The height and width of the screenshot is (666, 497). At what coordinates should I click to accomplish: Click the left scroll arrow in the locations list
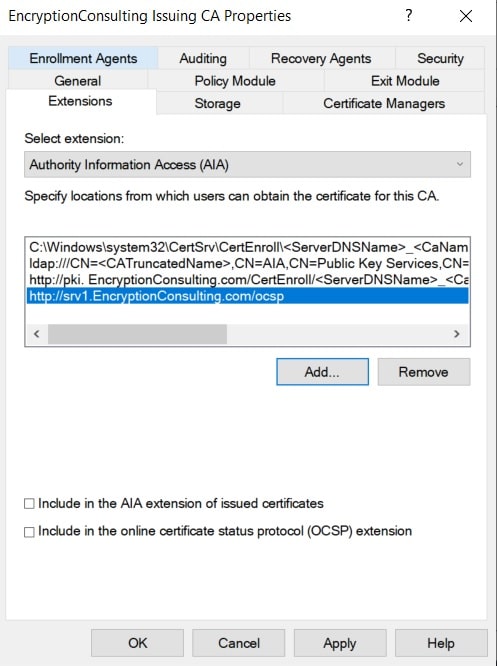click(37, 334)
